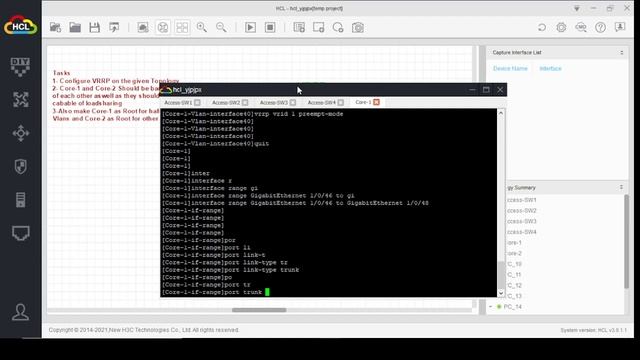Screen dimensions: 640x360
Task: Click inside terminal at port trunk prompt
Action: click(x=267, y=292)
